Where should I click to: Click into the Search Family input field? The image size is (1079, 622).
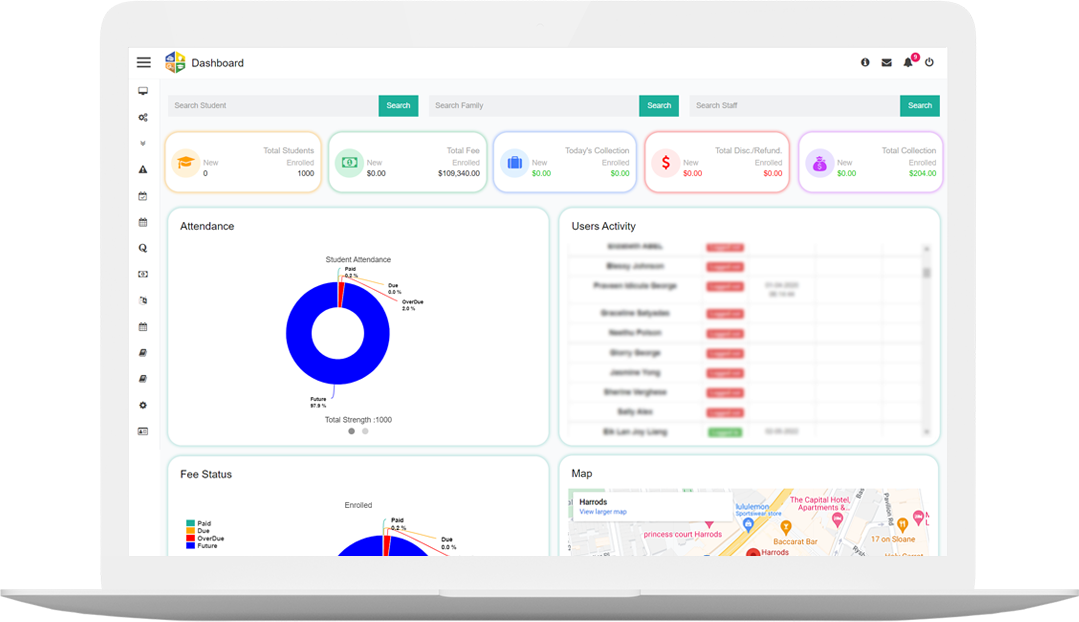tap(533, 106)
